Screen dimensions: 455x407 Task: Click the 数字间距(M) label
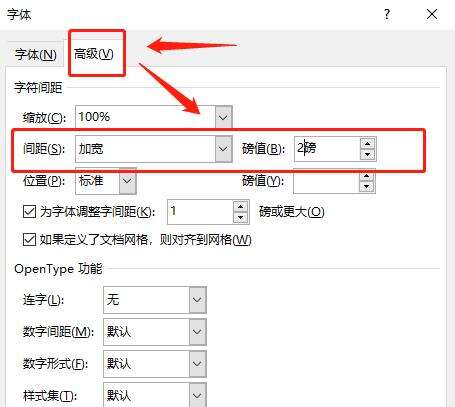pos(58,332)
